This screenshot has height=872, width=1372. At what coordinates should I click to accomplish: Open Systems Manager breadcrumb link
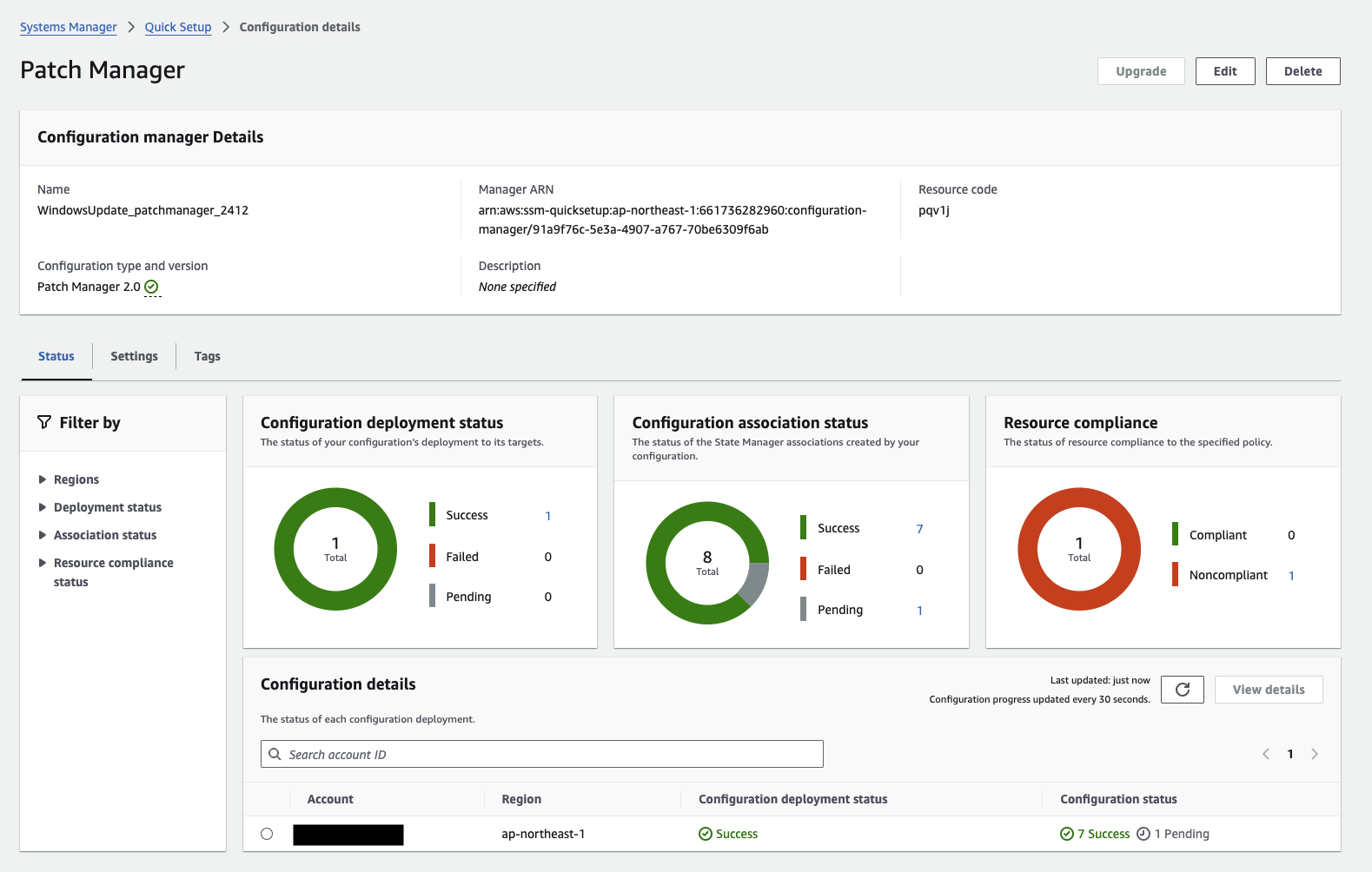tap(68, 27)
